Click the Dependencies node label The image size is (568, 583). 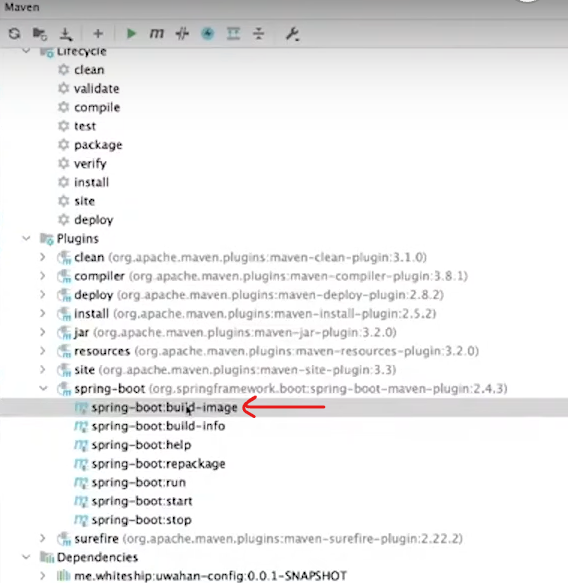click(x=97, y=557)
